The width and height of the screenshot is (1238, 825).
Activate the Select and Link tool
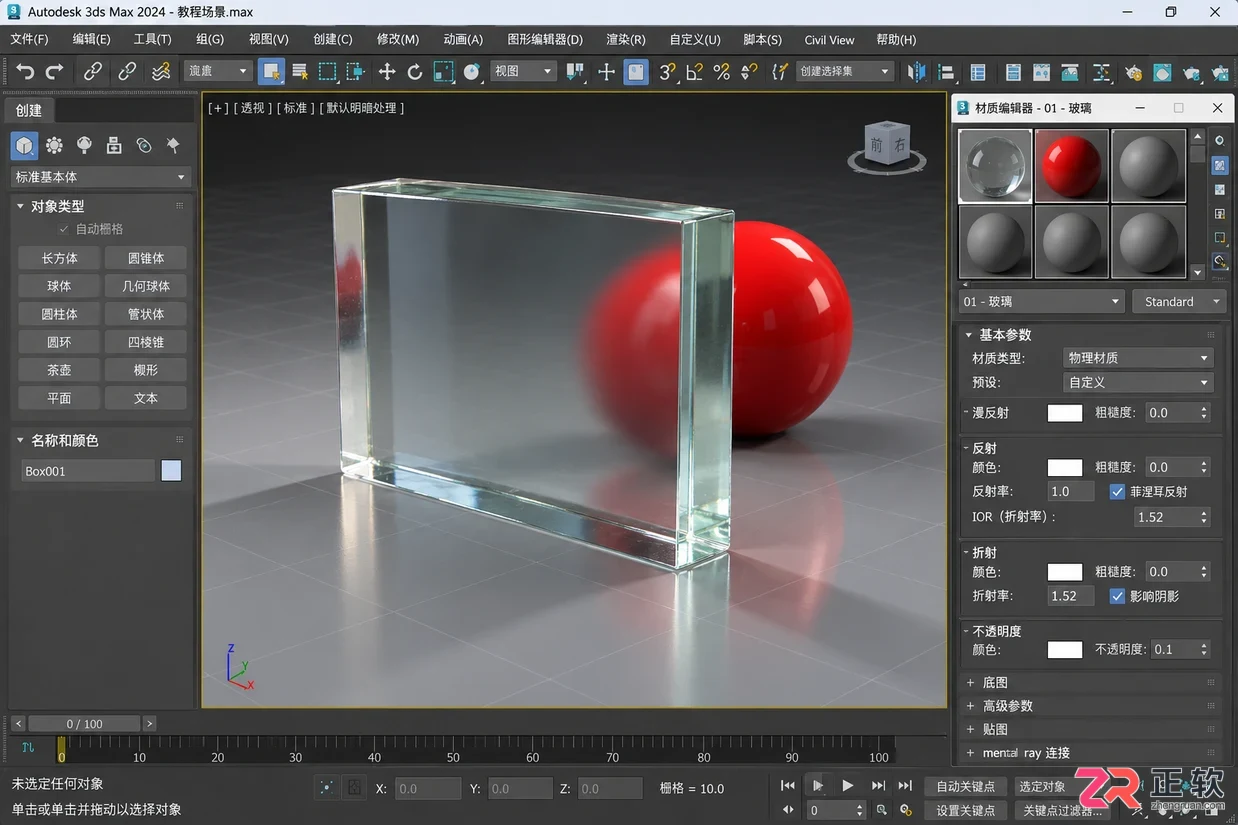coord(93,71)
